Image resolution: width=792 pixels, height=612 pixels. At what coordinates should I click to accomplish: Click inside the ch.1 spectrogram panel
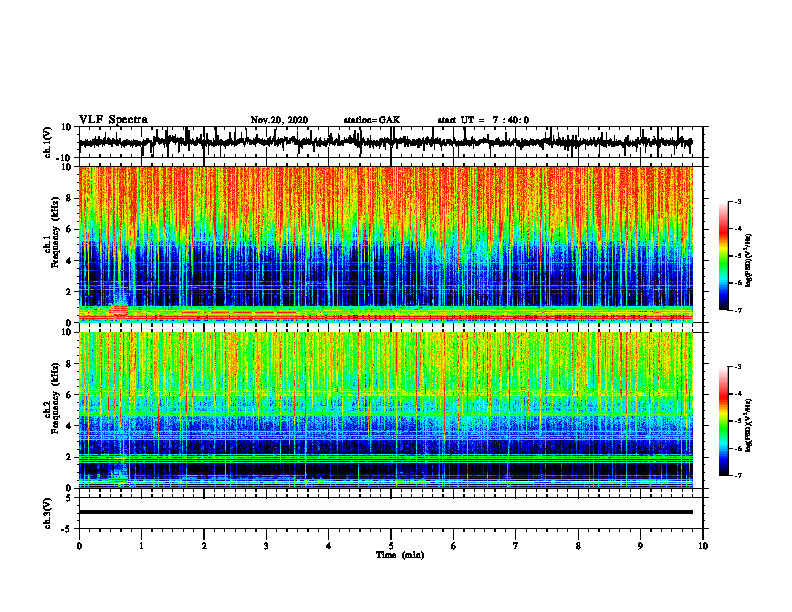385,244
